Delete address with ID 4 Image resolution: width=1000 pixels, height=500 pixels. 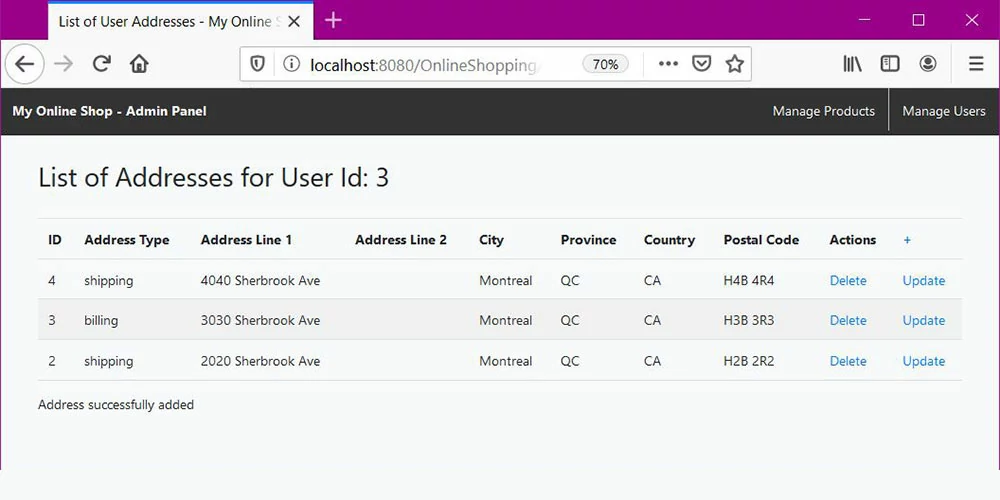pos(848,281)
